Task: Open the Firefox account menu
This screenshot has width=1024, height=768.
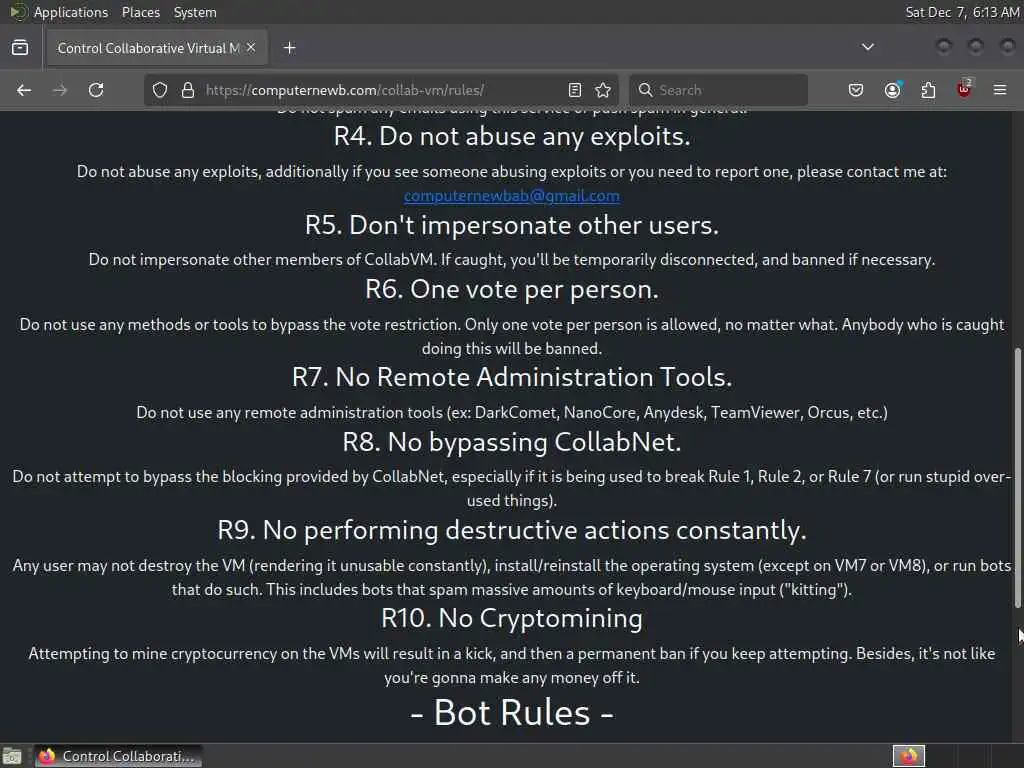Action: [892, 90]
